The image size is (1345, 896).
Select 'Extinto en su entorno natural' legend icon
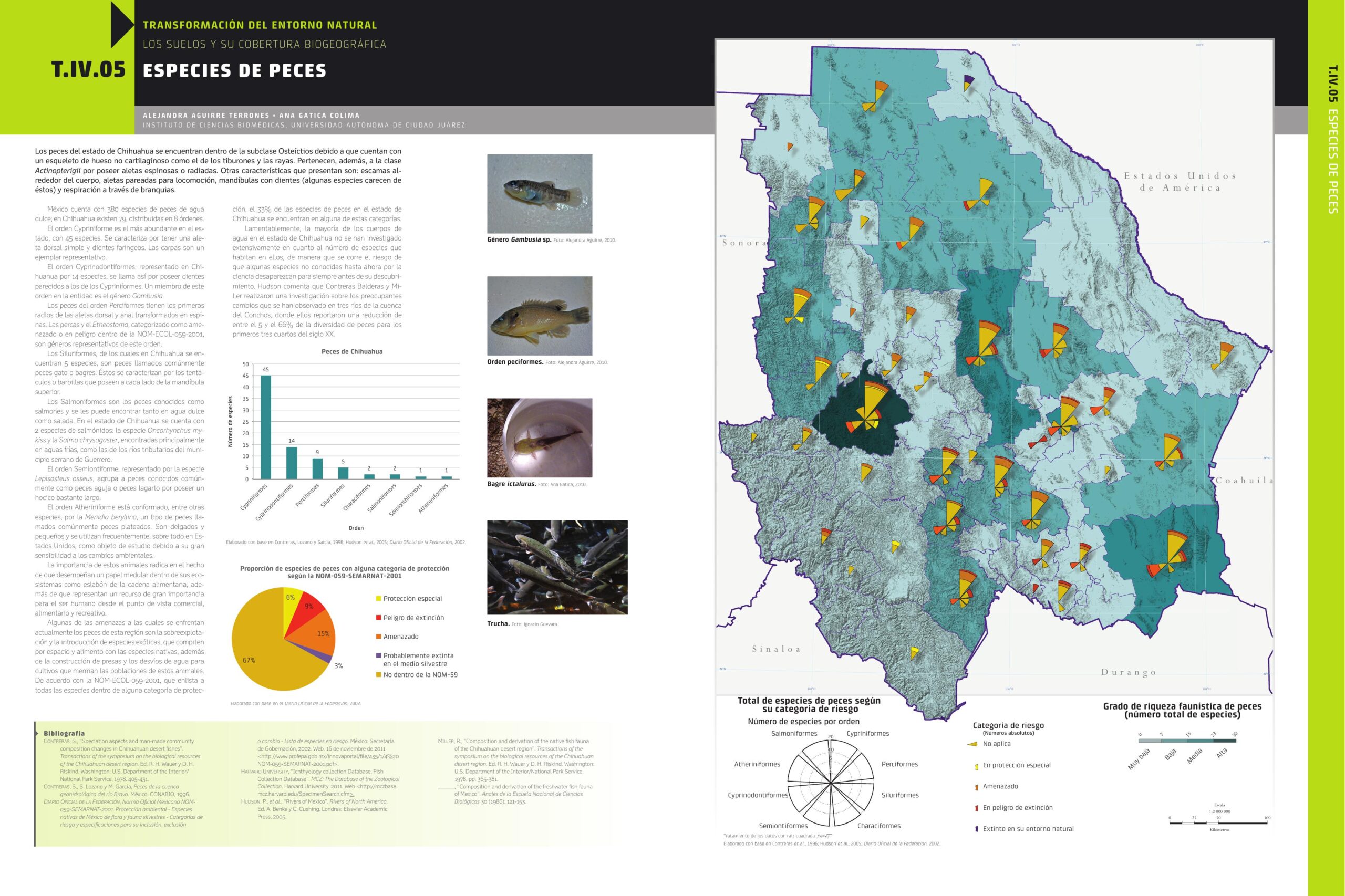point(976,829)
